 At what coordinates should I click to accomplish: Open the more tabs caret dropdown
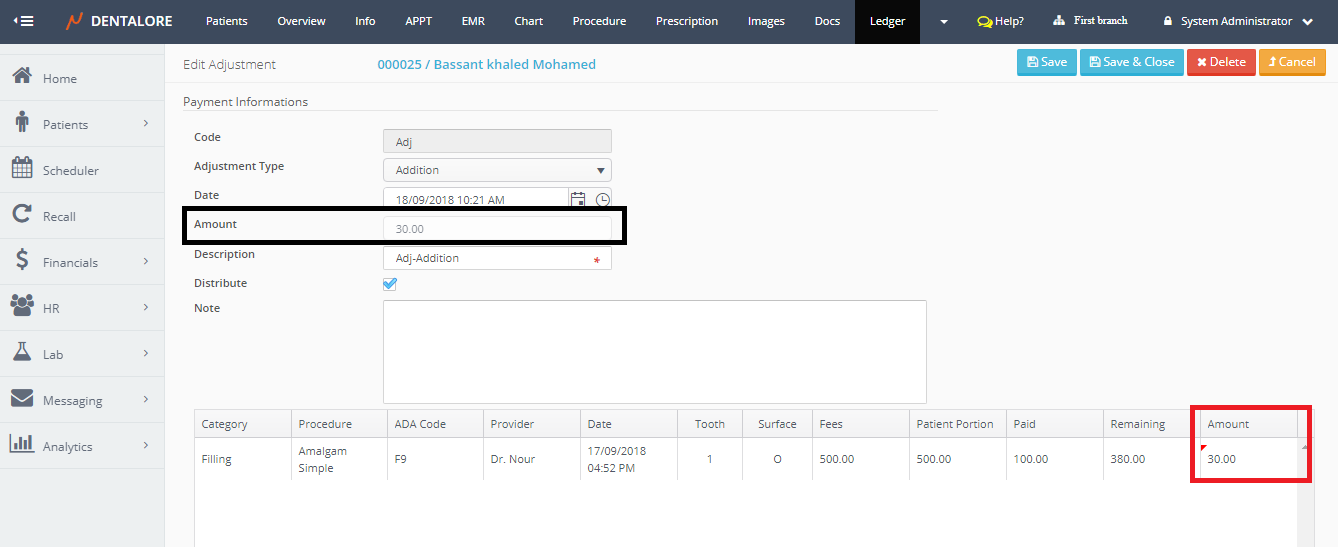tap(944, 21)
